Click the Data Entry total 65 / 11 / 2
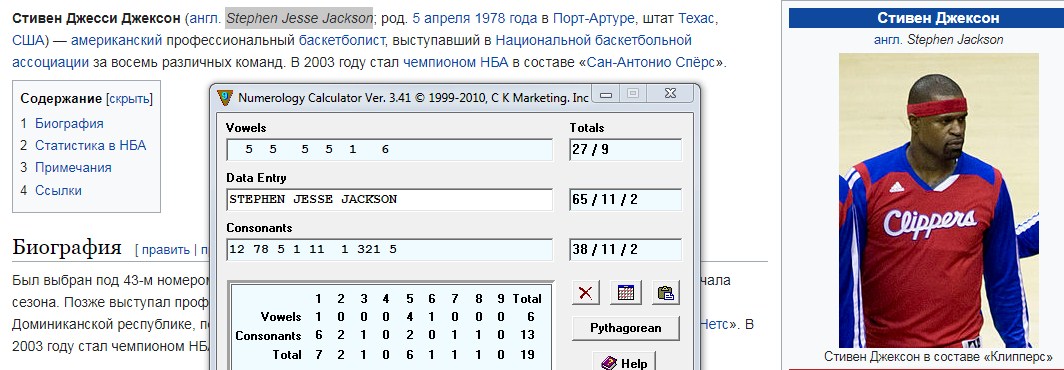This screenshot has width=1064, height=370. click(625, 200)
